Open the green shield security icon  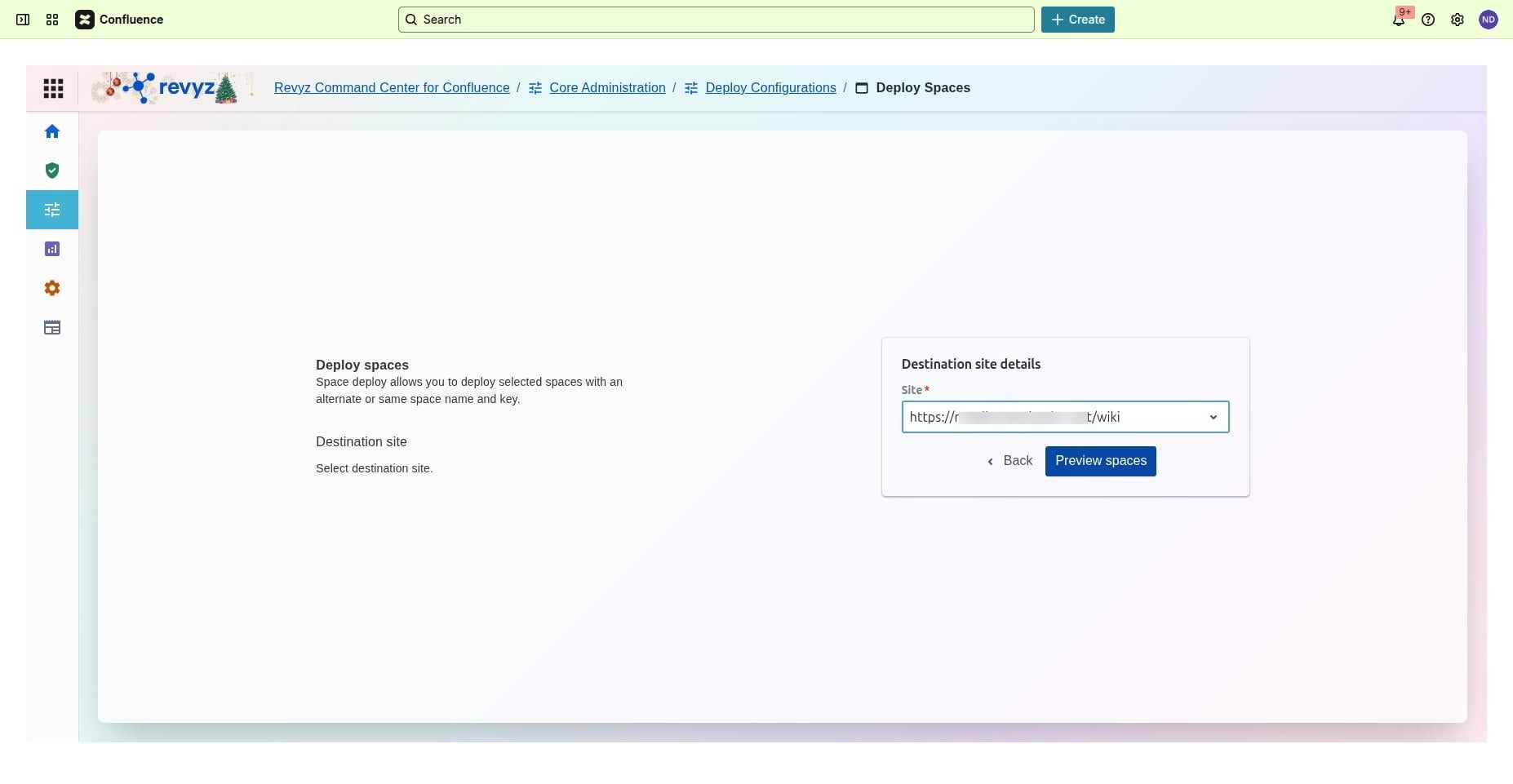(52, 171)
